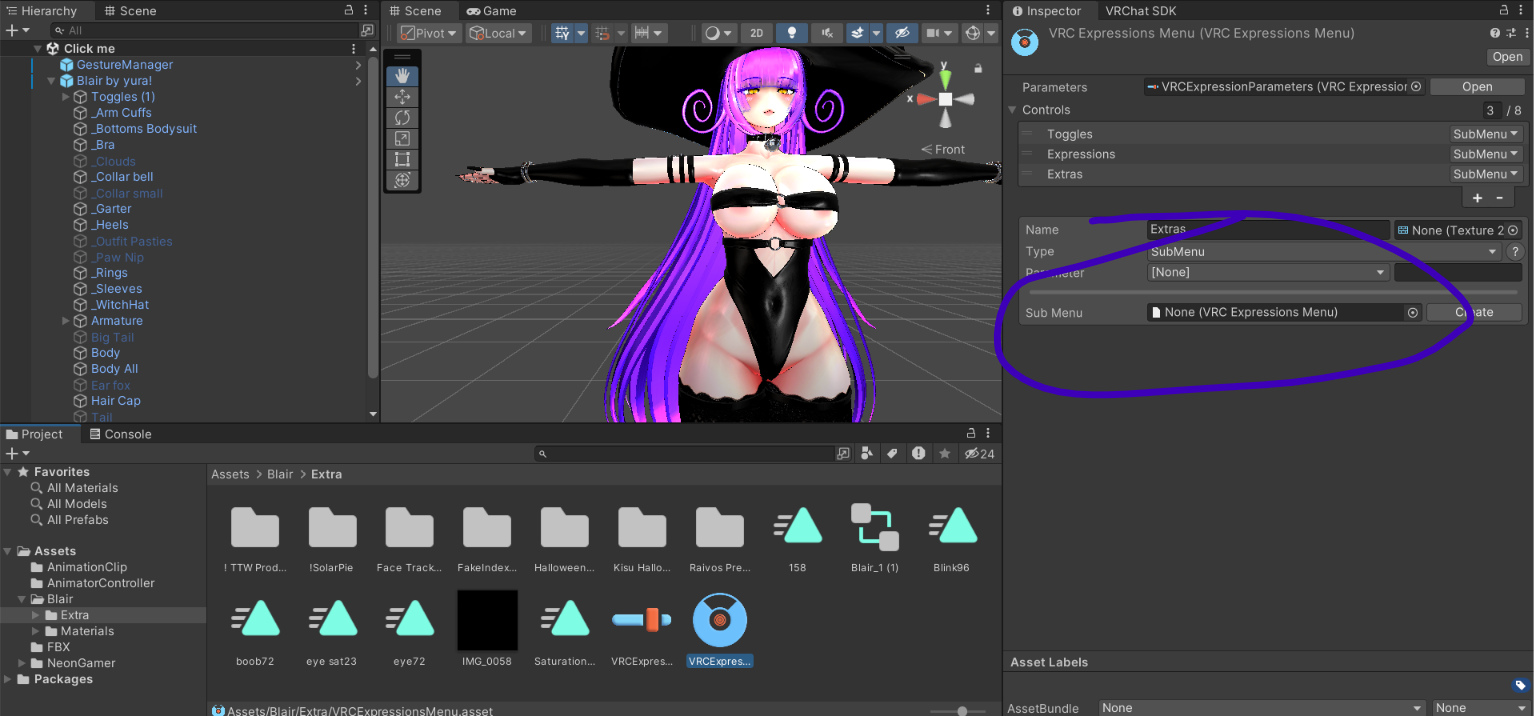
Task: Click the Scene gizmo red X axis
Action: tap(925, 99)
